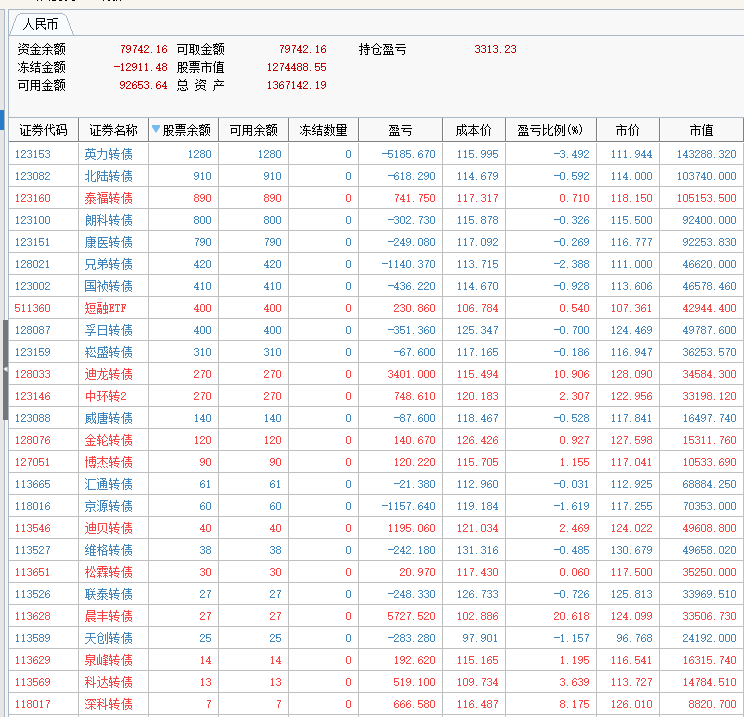744x717 pixels.
Task: Click the 可用余额 column header
Action: 252,130
